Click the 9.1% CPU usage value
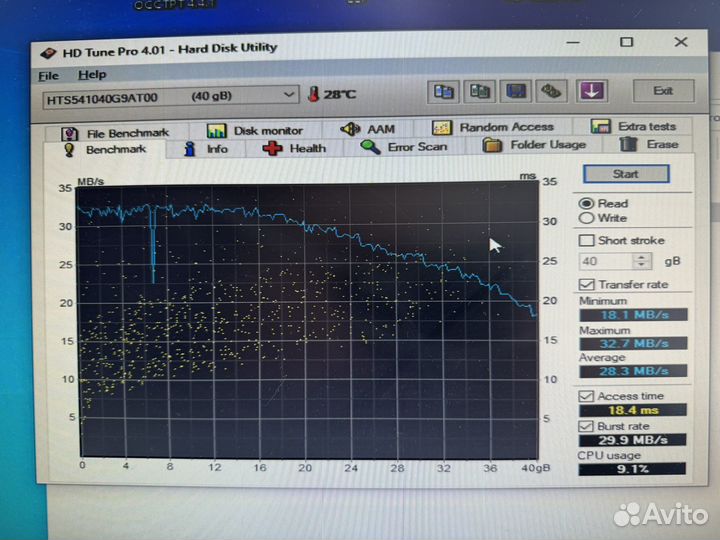720x540 pixels. pos(632,469)
